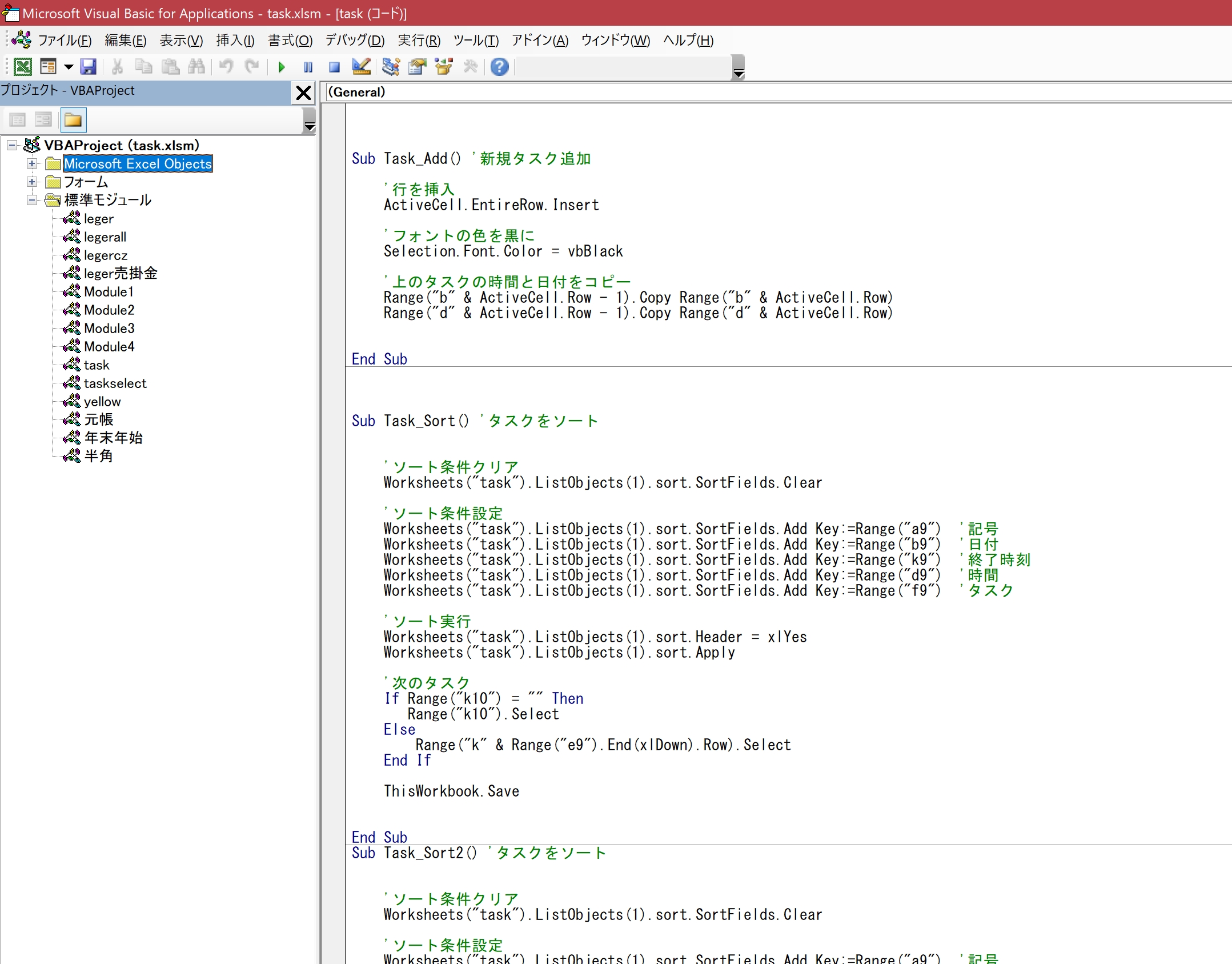Click the Toolbox icon in toolbar
Viewport: 1232px width, 964px height.
click(x=470, y=67)
